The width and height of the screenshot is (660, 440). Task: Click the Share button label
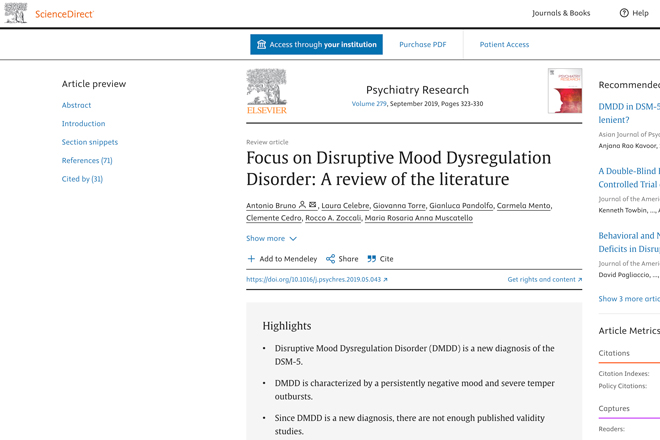tap(349, 259)
